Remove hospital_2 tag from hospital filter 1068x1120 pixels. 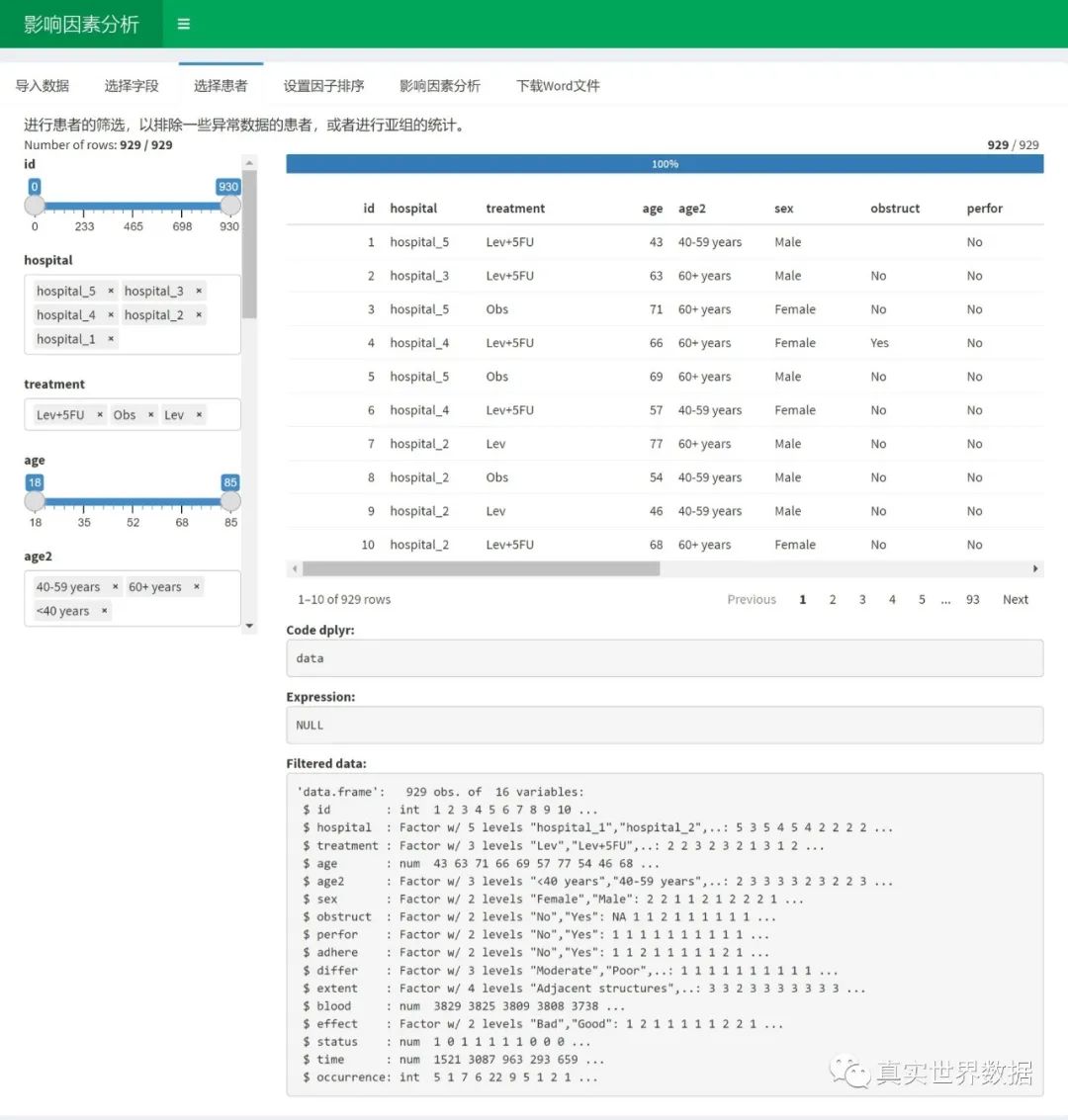199,315
